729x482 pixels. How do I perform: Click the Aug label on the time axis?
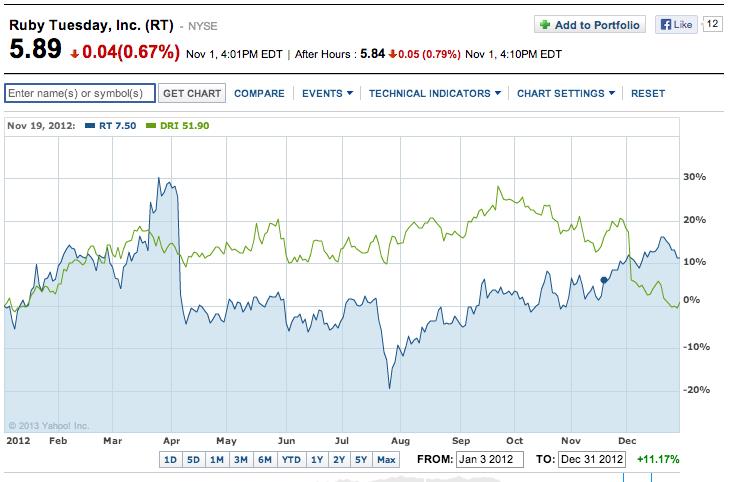tap(400, 441)
